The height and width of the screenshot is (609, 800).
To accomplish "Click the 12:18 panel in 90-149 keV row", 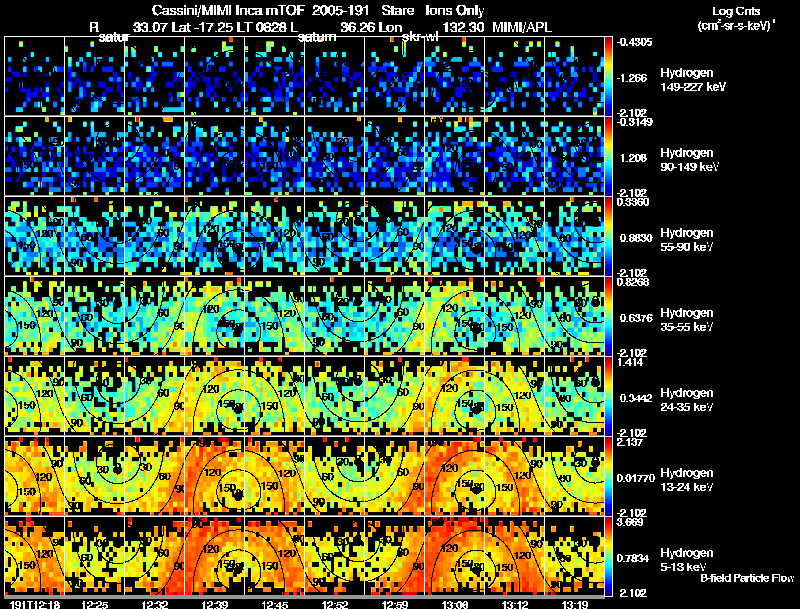I will click(35, 156).
